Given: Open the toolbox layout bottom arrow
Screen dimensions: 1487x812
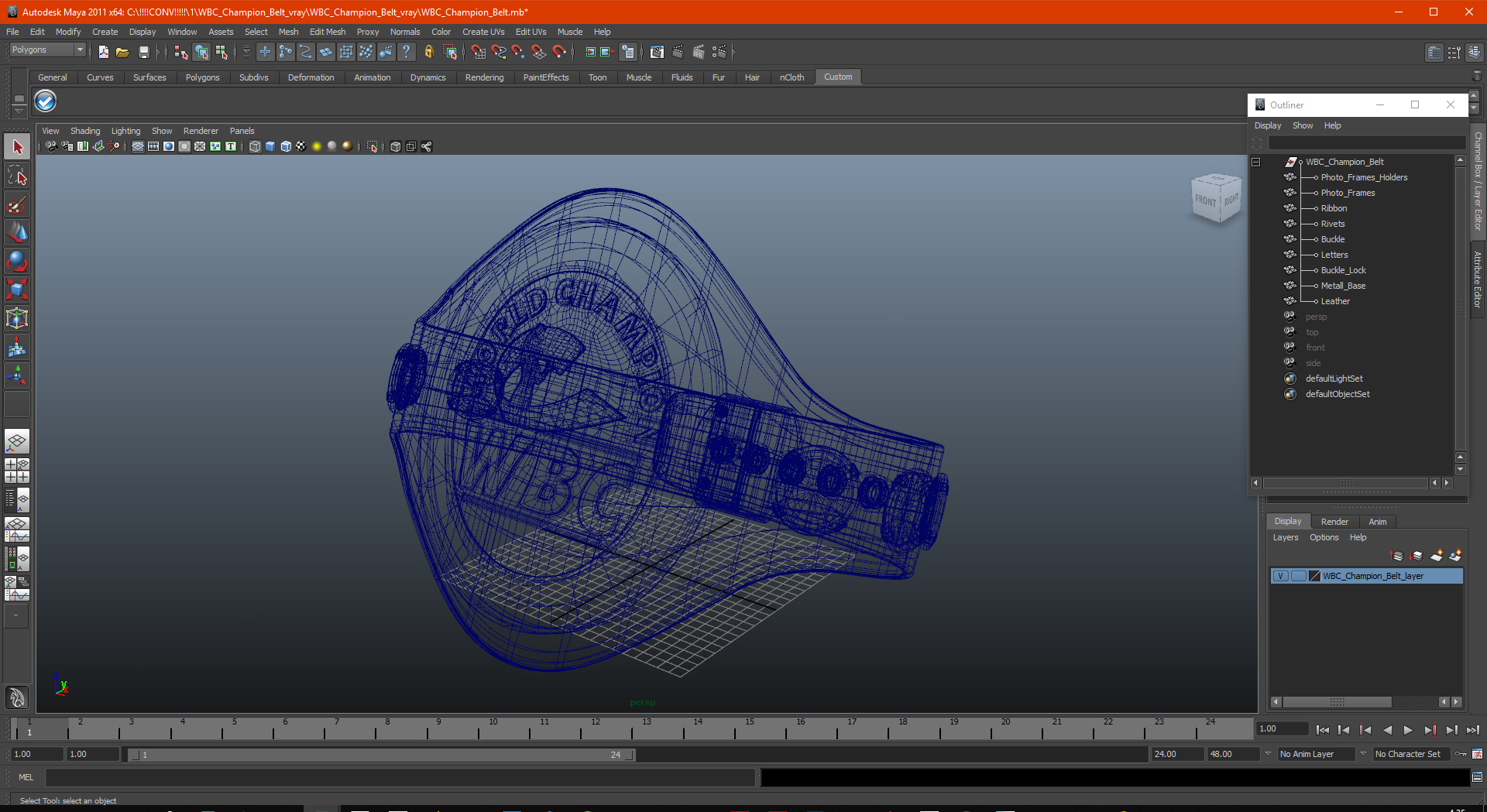Looking at the screenshot, I should 16,616.
